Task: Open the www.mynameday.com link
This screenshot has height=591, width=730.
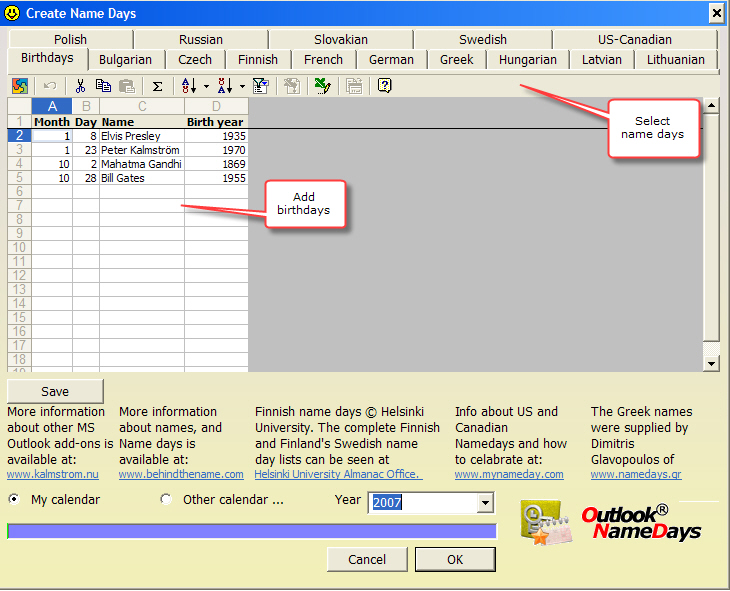Action: click(509, 475)
